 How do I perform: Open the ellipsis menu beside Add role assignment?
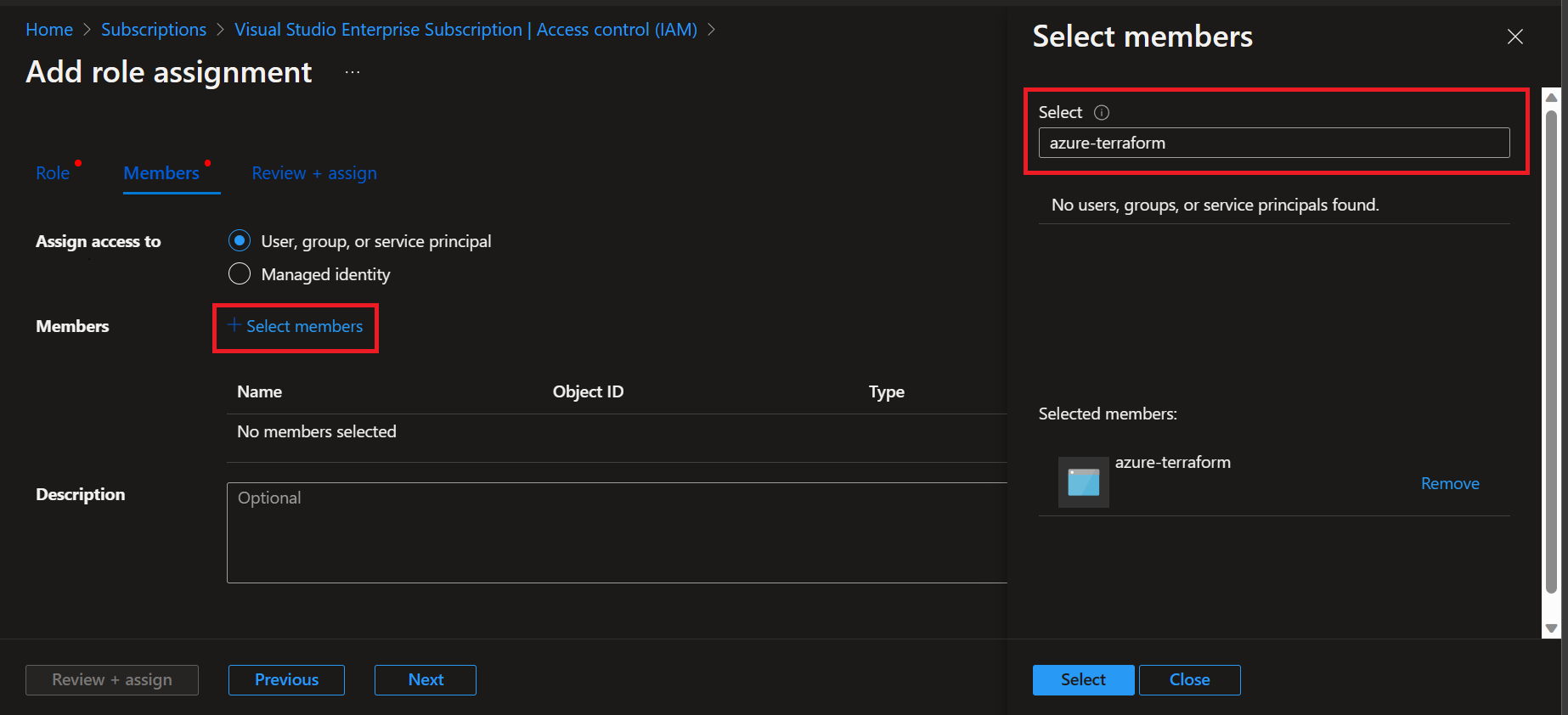coord(353,73)
